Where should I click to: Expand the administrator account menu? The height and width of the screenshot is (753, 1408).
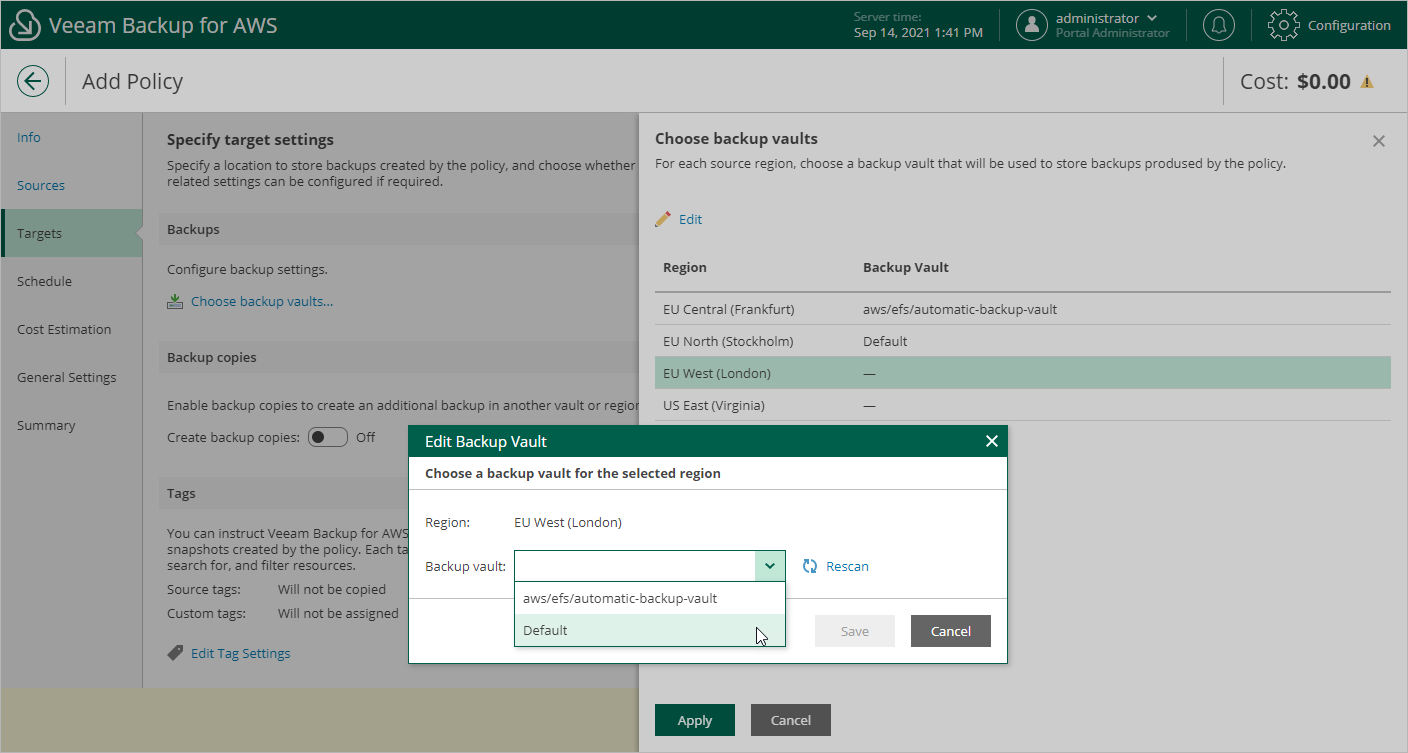[x=1152, y=18]
